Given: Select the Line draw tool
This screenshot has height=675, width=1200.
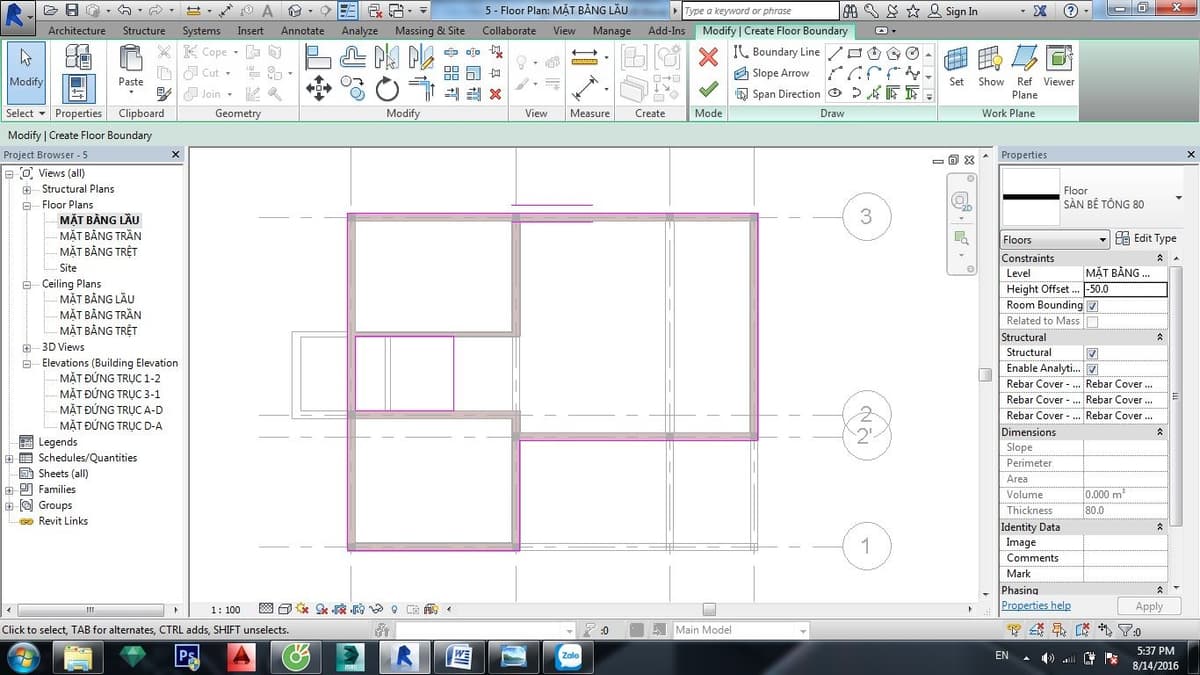Looking at the screenshot, I should (835, 53).
